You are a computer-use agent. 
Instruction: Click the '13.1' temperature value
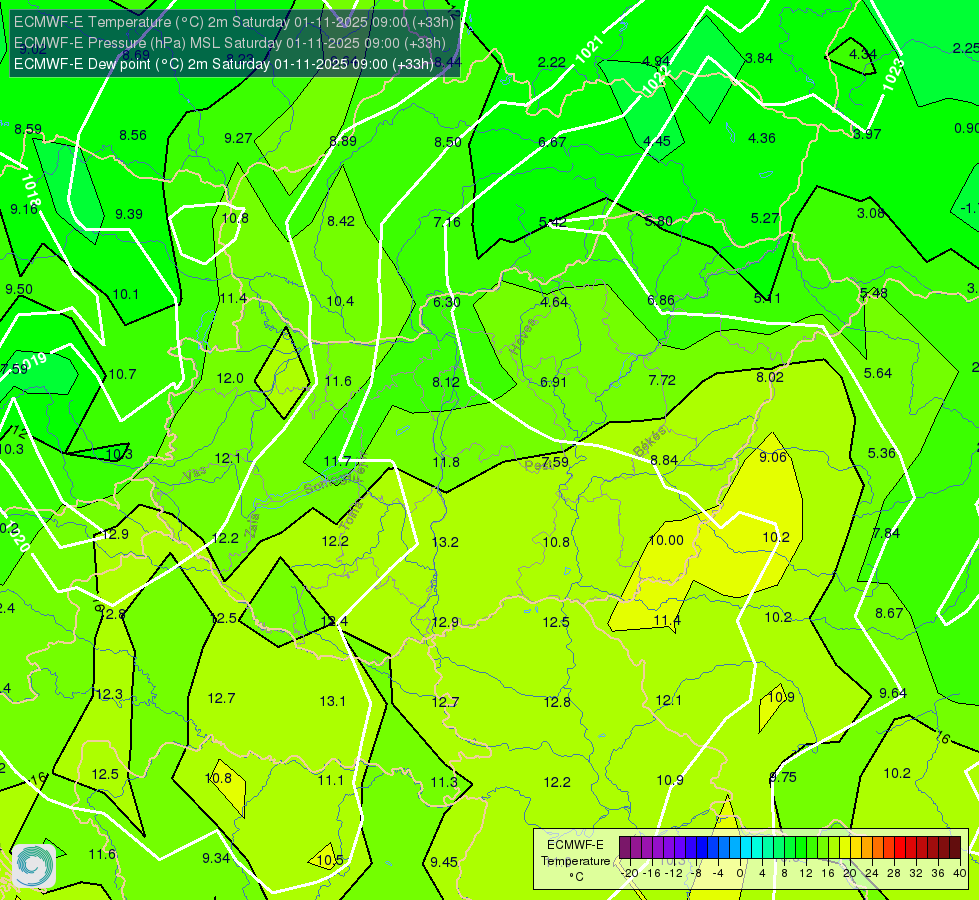click(x=332, y=701)
